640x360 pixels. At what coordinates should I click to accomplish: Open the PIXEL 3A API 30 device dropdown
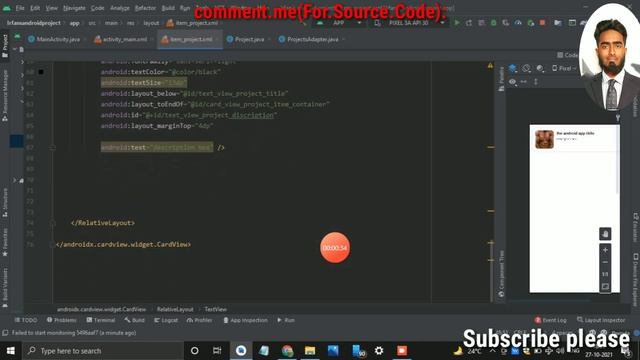[x=409, y=23]
